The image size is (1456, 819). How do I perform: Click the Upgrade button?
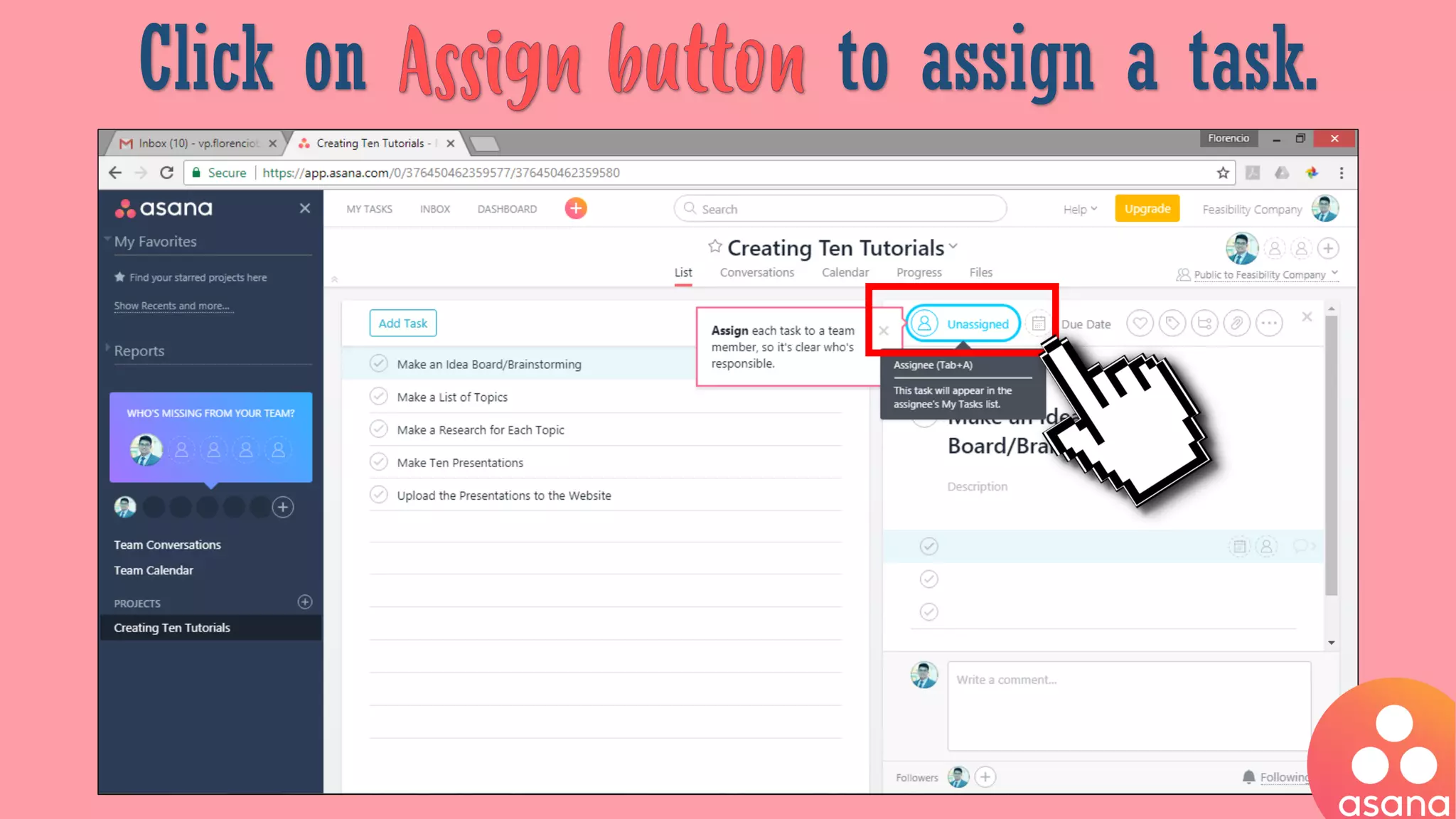tap(1147, 208)
